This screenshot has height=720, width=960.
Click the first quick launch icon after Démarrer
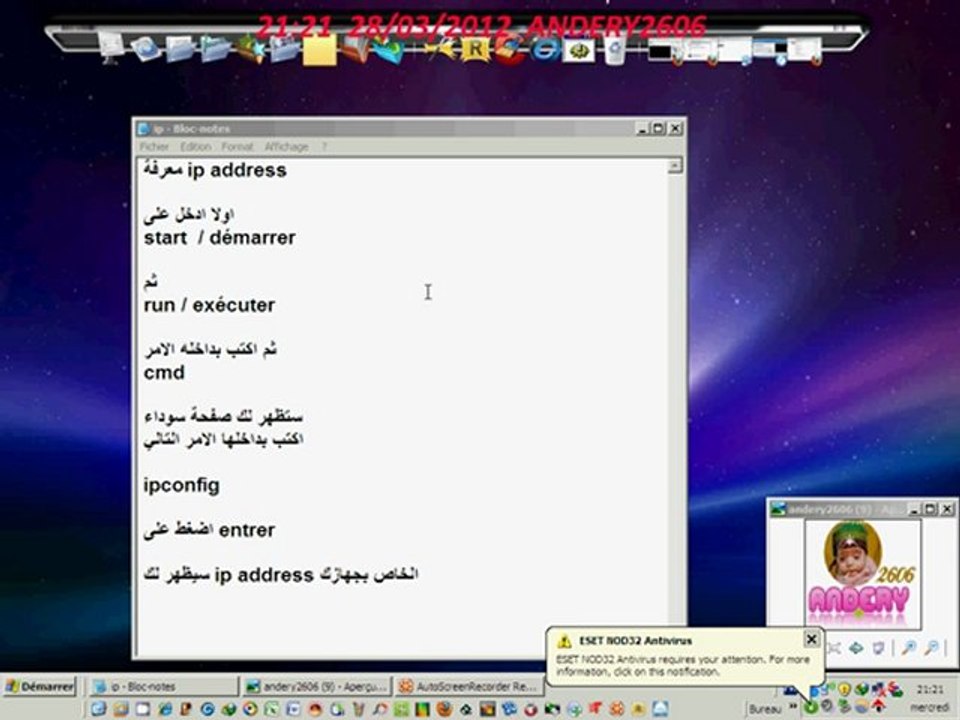pyautogui.click(x=98, y=709)
